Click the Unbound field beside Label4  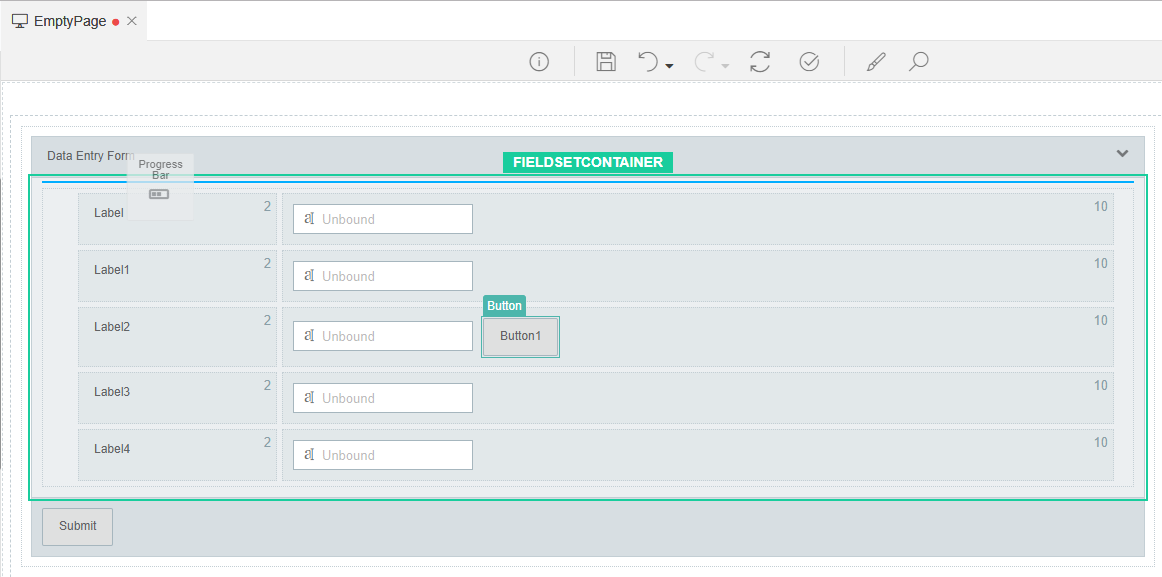[382, 455]
